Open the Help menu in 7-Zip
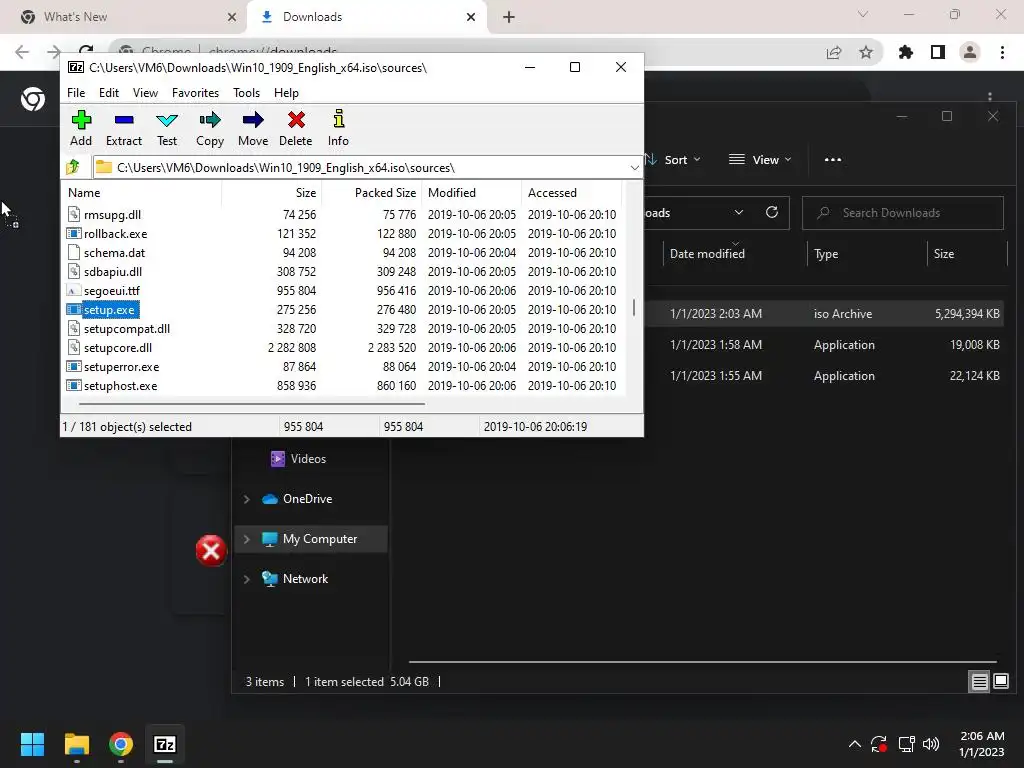1024x768 pixels. tap(286, 93)
